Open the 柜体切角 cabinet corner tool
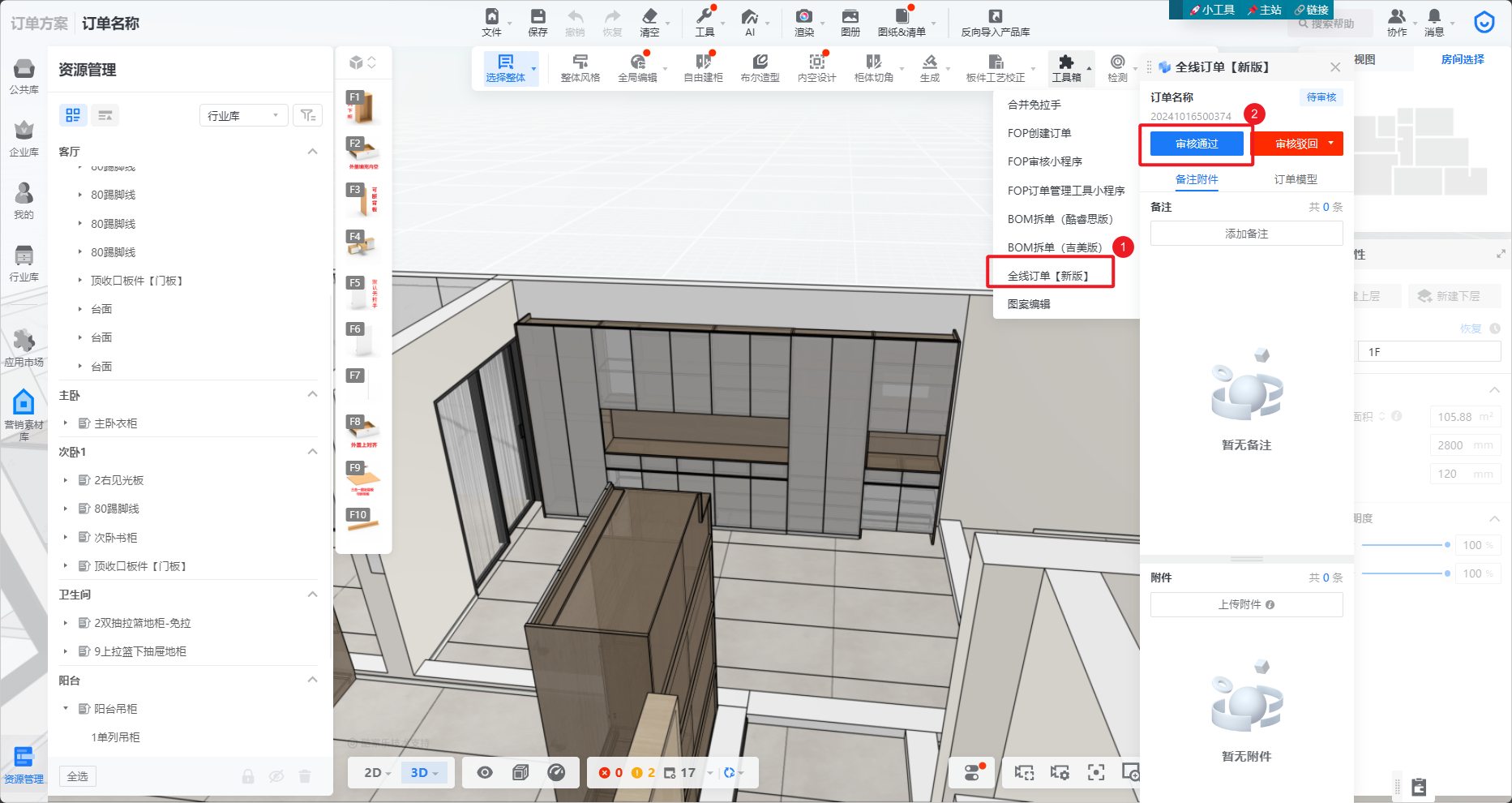Screen dimensions: 1512x803 pyautogui.click(x=873, y=68)
